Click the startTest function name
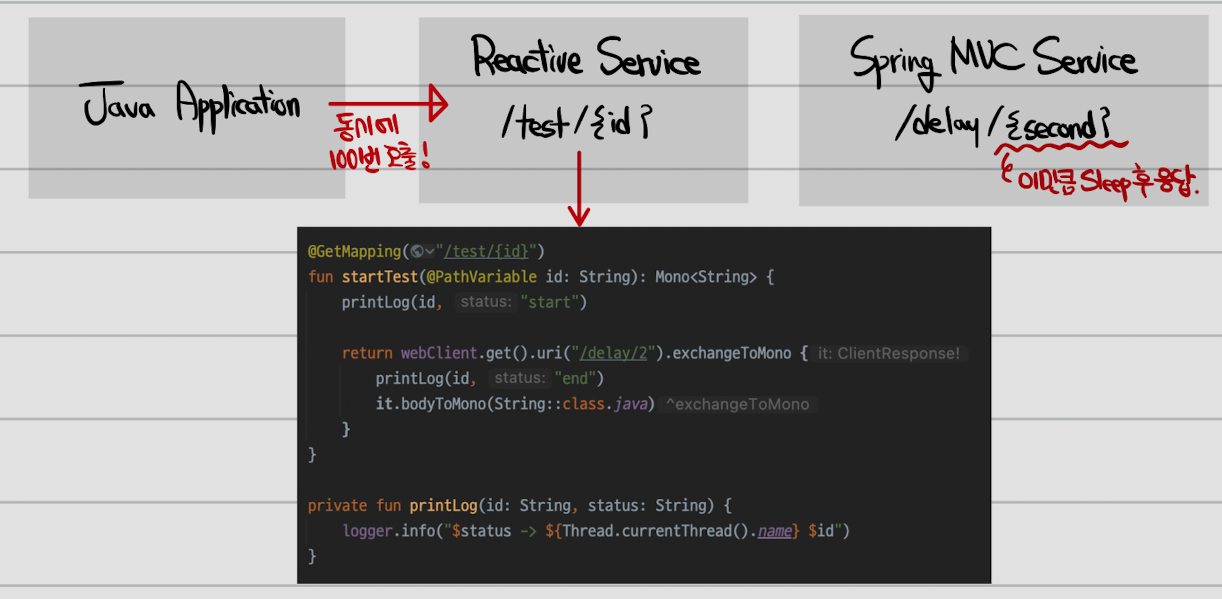 (379, 277)
